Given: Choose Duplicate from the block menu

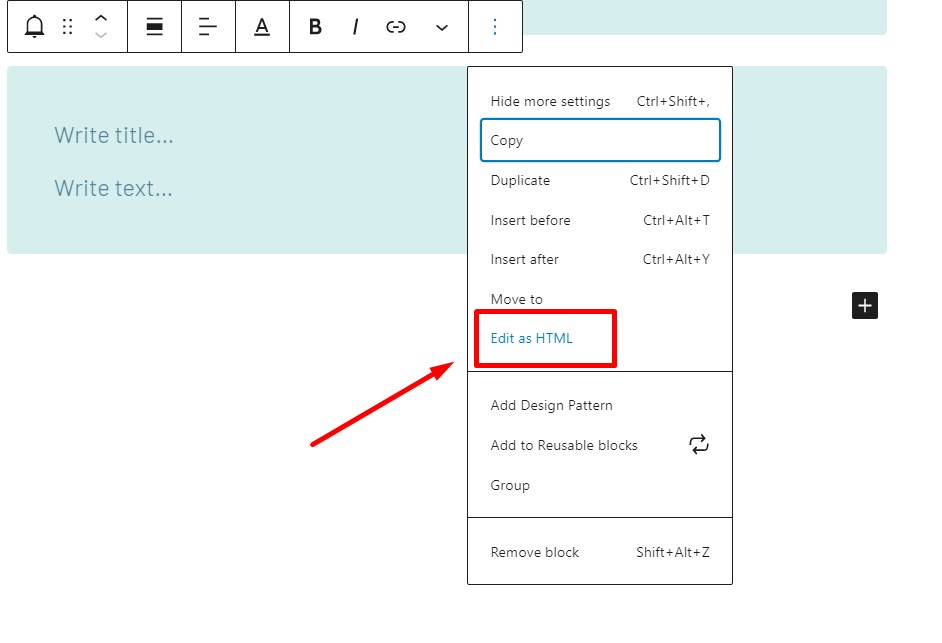Looking at the screenshot, I should [x=600, y=180].
